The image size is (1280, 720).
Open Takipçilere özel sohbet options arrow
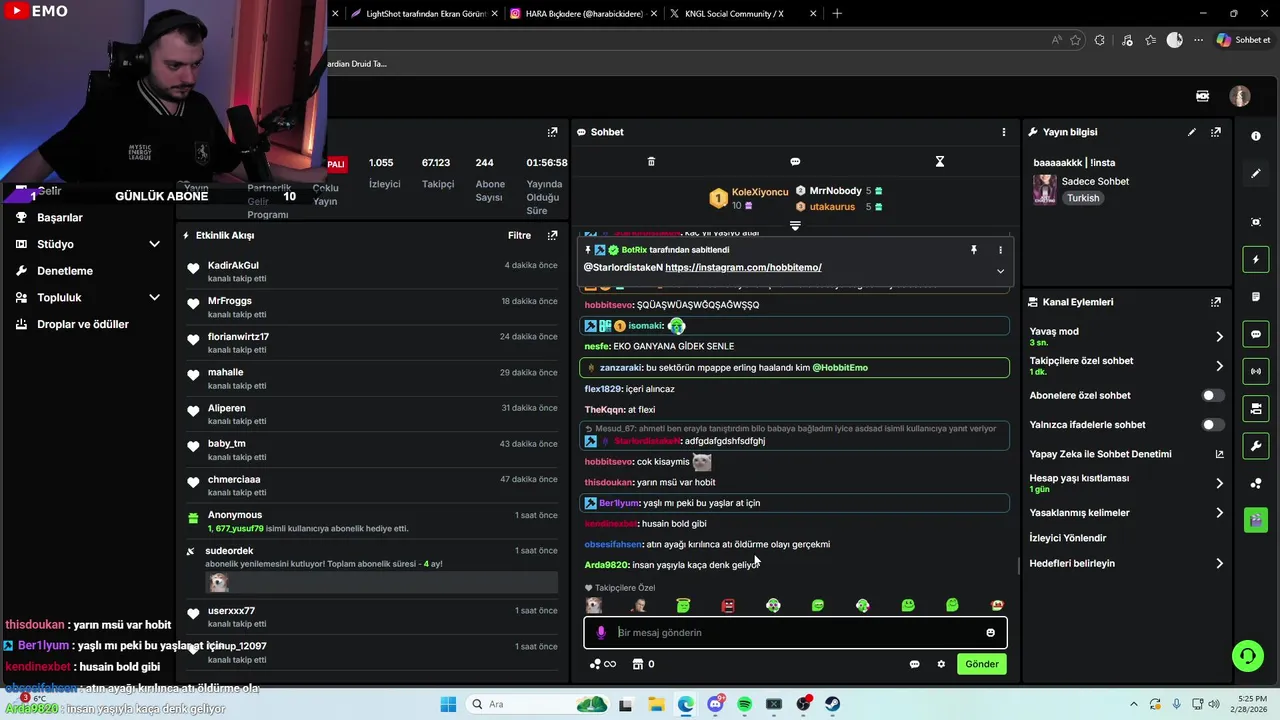pos(1219,366)
